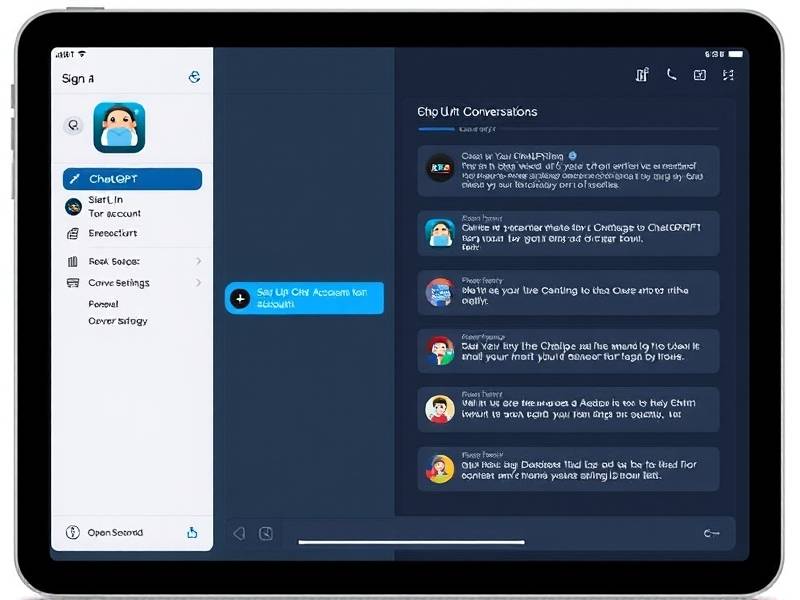Expand the Conve Settings row chevron
Viewport: 800px width, 600px height.
point(198,283)
